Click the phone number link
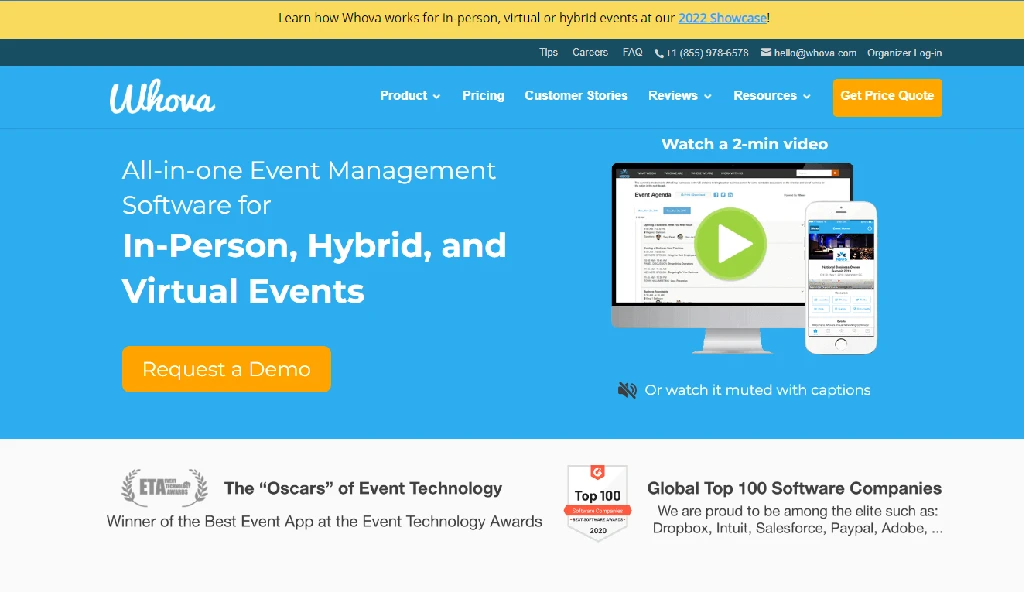The image size is (1024, 600). point(707,53)
